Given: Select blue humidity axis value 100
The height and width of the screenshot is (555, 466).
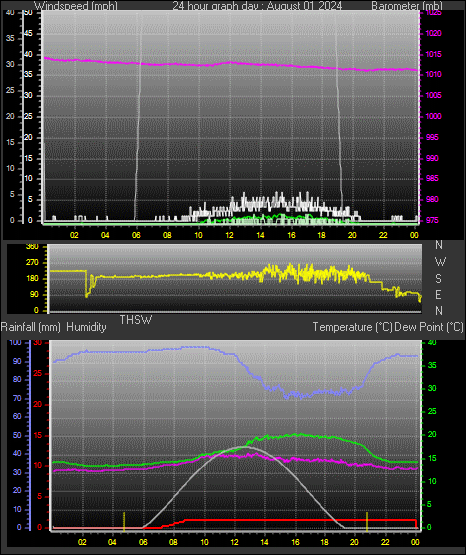Looking at the screenshot, I should tap(15, 343).
